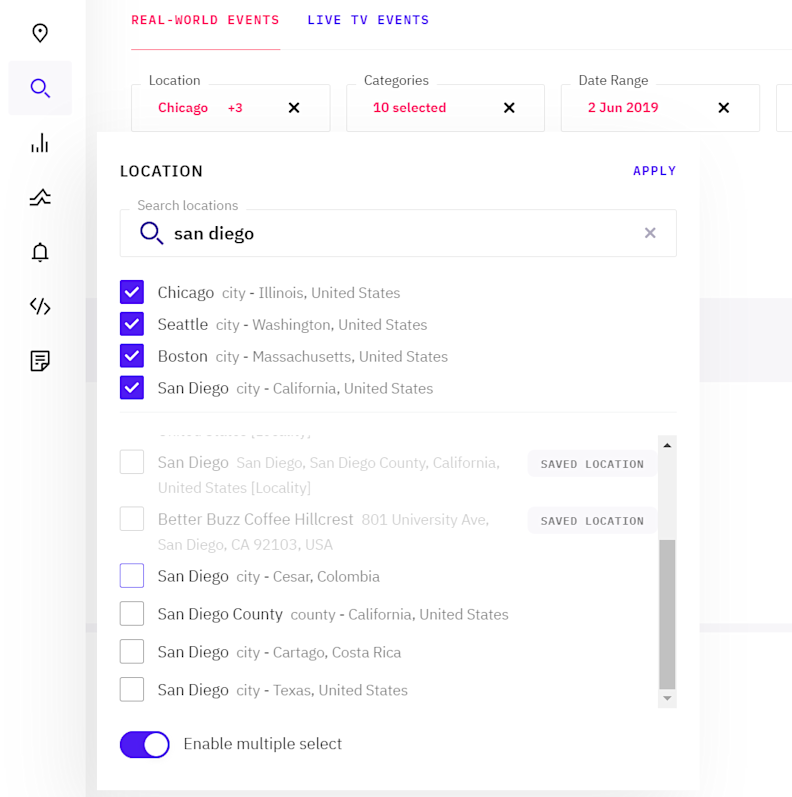792x797 pixels.
Task: Uncheck the Chicago location checkbox
Action: (132, 292)
